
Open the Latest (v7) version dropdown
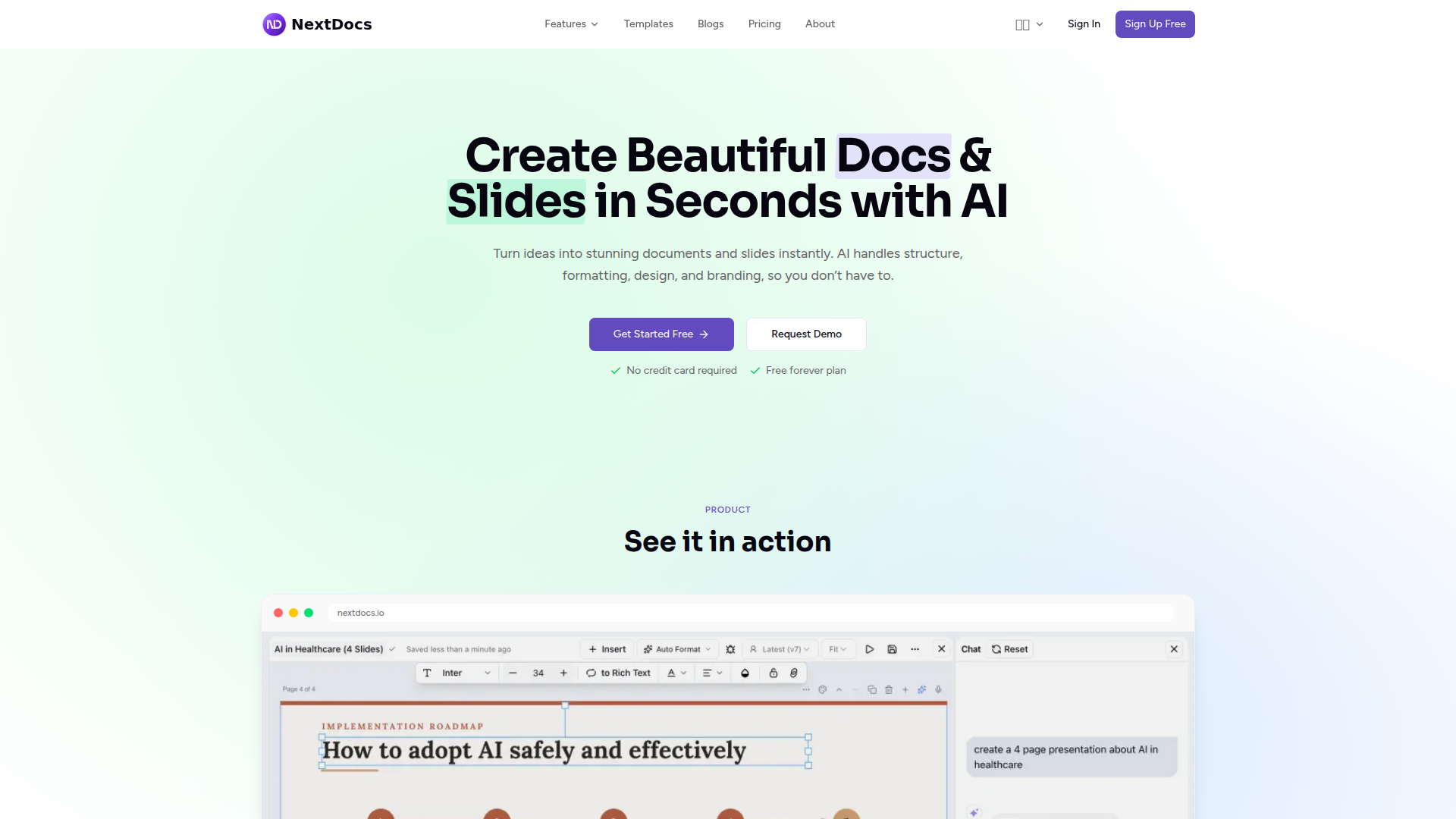pos(780,649)
